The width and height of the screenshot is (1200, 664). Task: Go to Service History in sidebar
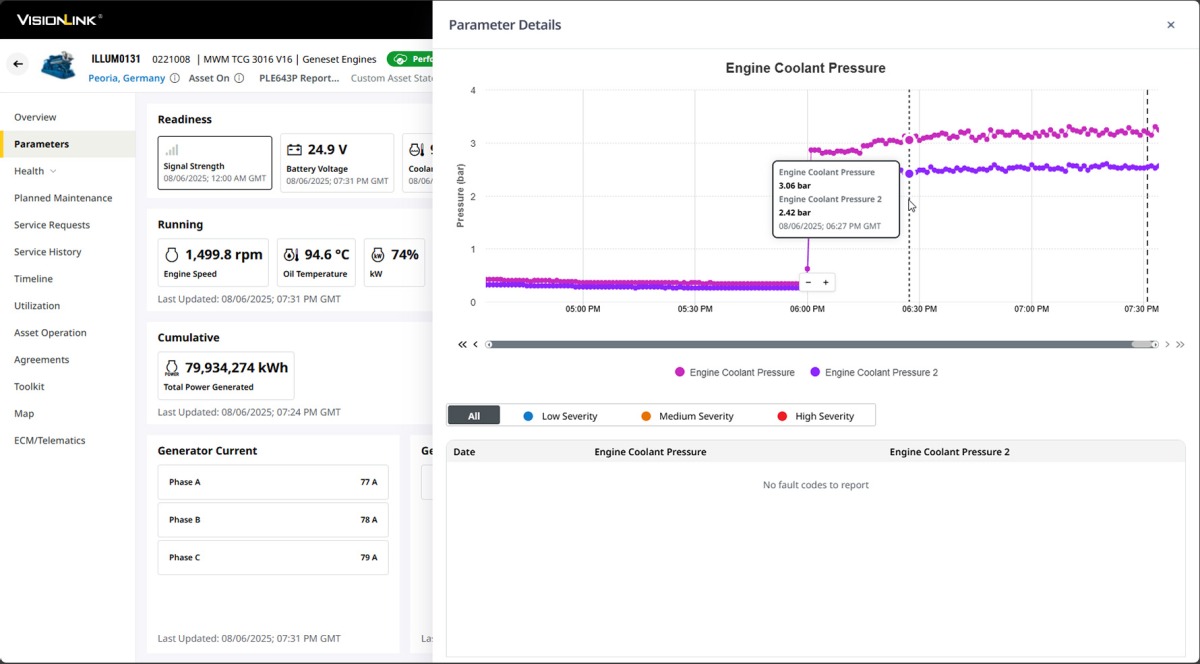coord(48,252)
